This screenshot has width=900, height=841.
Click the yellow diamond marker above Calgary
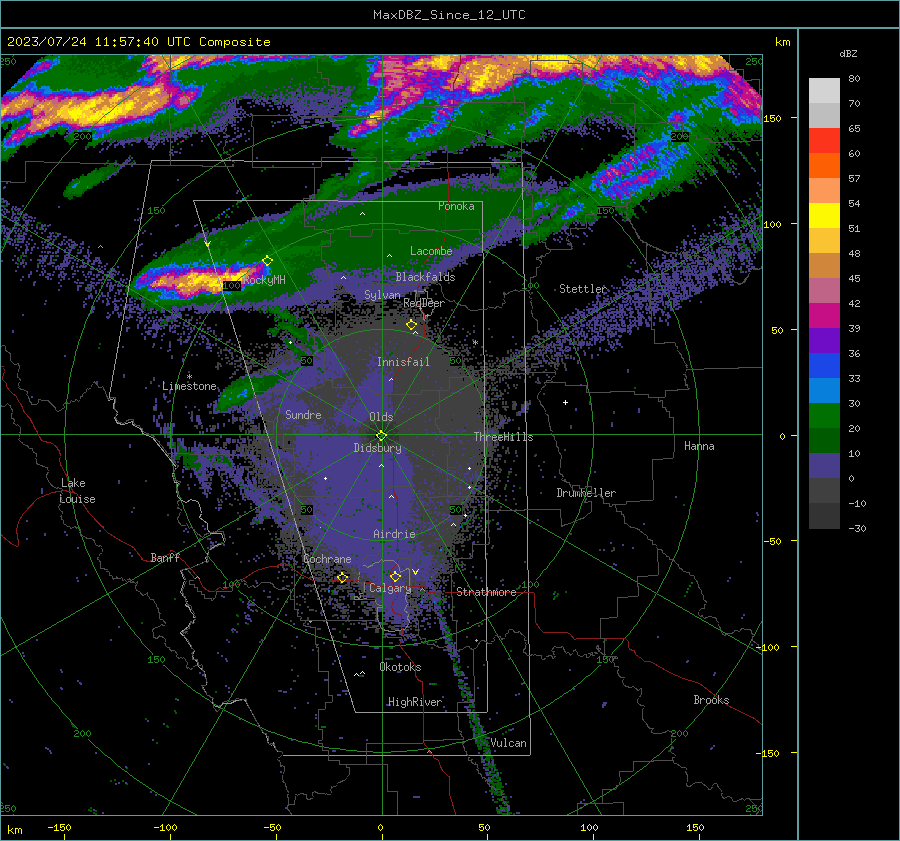[395, 576]
